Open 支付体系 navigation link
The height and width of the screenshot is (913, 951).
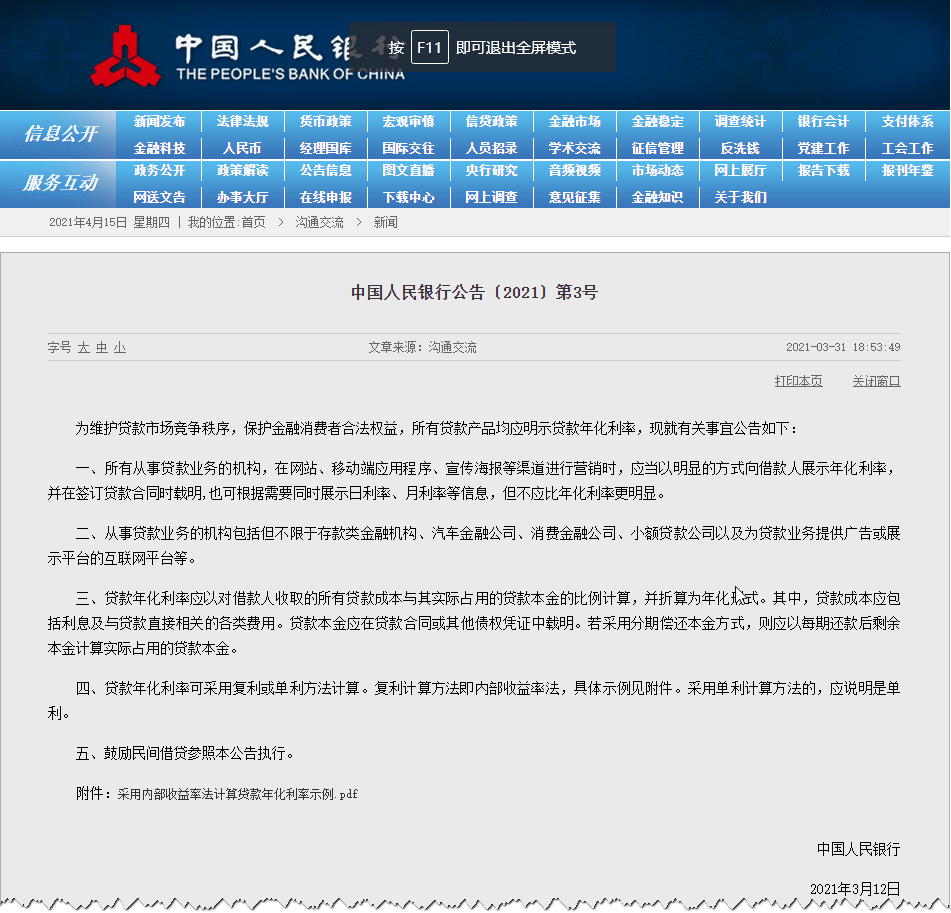pyautogui.click(x=907, y=121)
